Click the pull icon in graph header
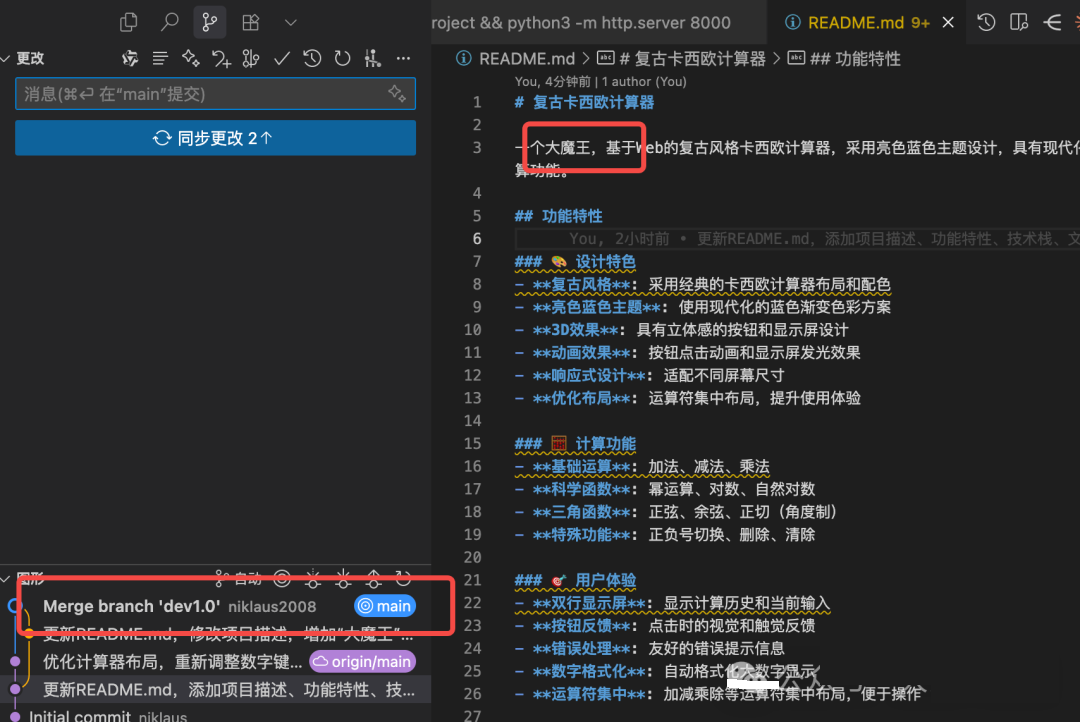 (x=343, y=579)
